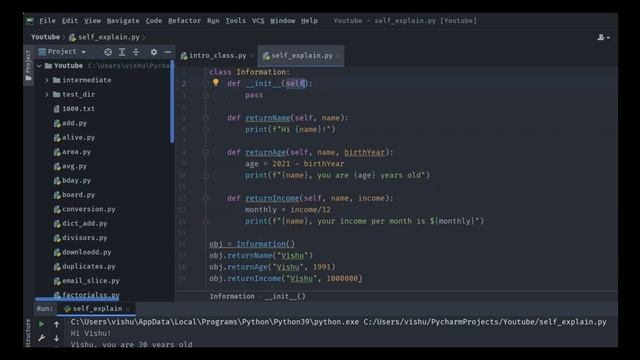Screen dimensions: 640x360
Task: Expand the intermediate folder
Action: tap(47, 80)
